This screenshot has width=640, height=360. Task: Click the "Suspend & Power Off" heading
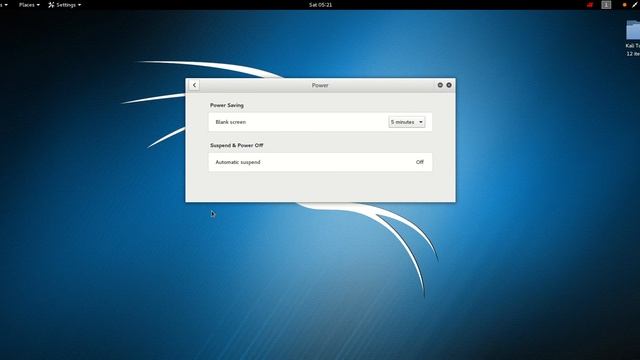point(237,145)
